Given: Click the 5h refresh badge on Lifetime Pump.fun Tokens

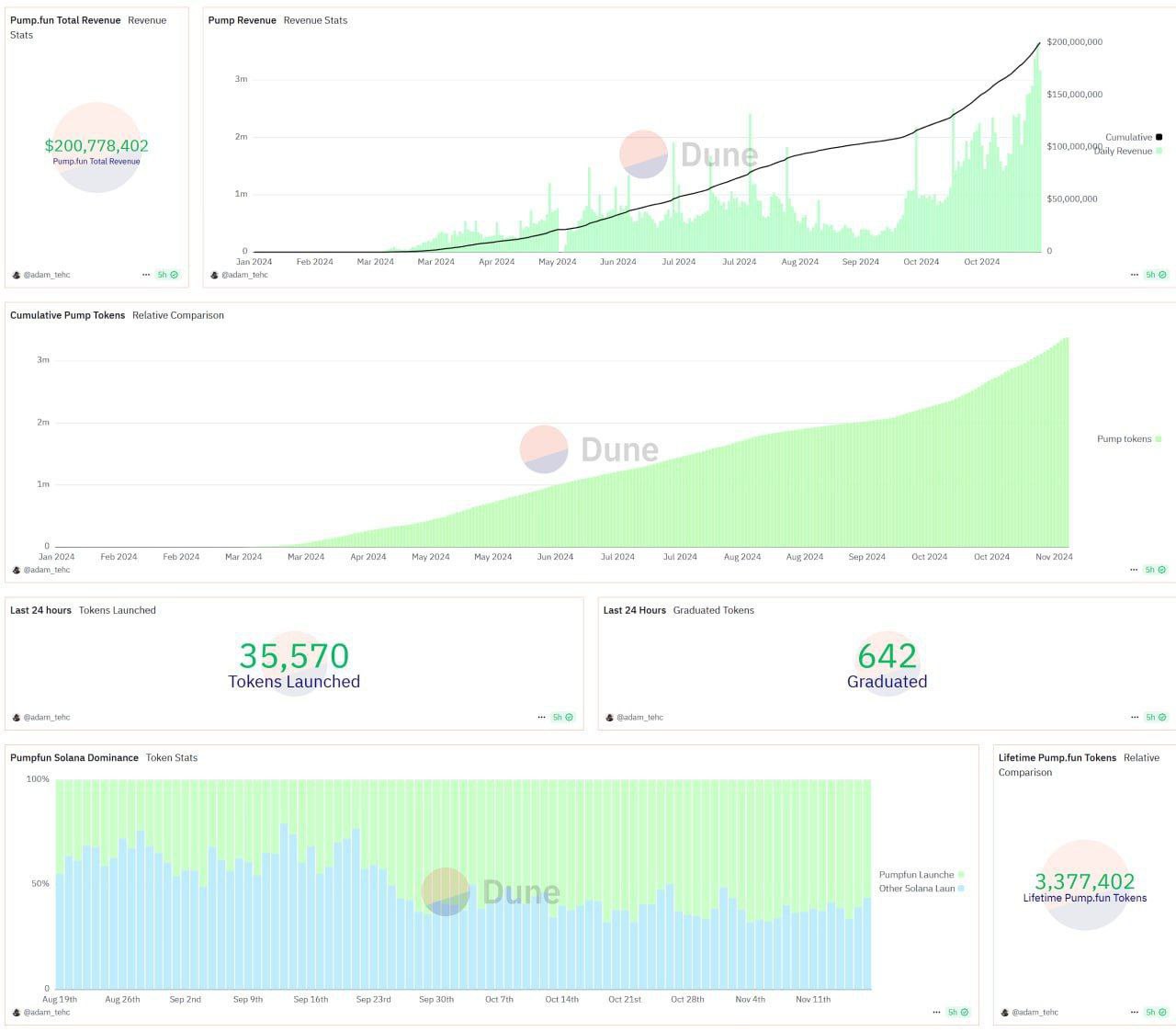Looking at the screenshot, I should (x=1156, y=1012).
